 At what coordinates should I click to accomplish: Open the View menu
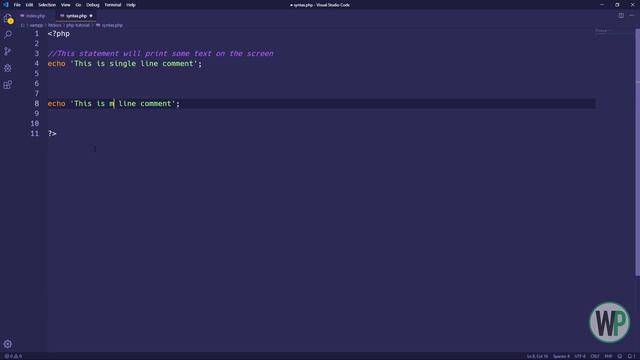click(x=66, y=5)
